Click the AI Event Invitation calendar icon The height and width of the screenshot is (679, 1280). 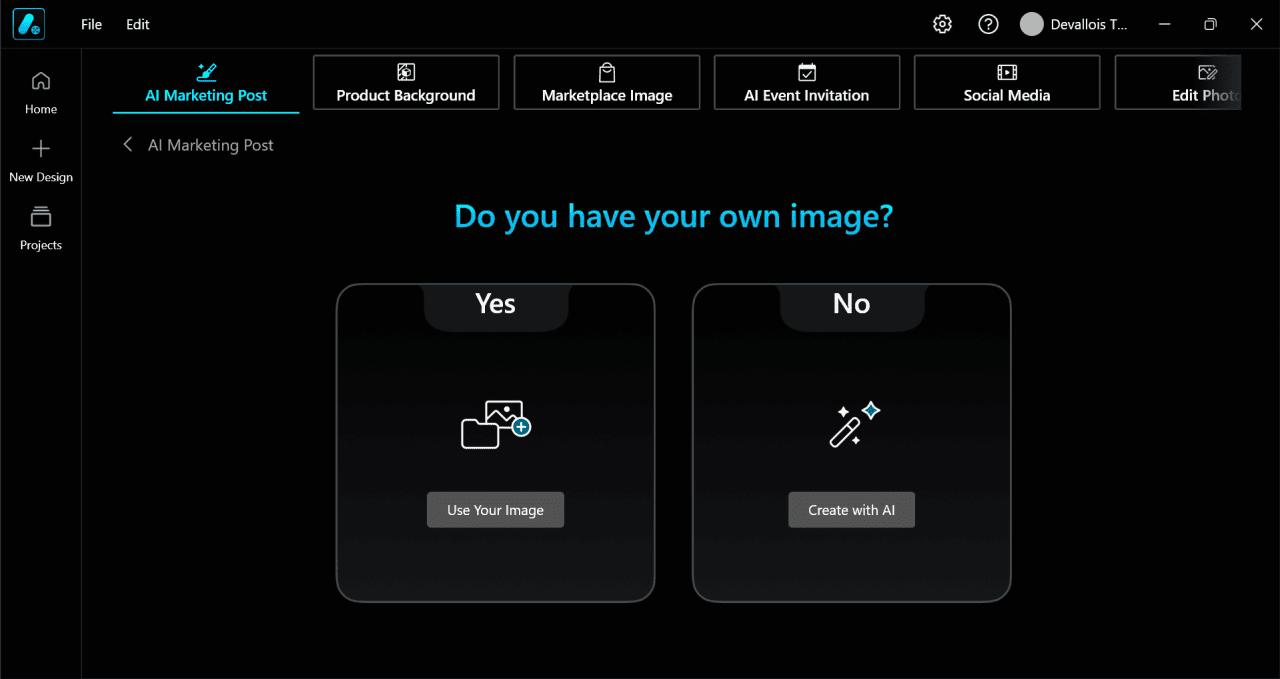point(806,71)
